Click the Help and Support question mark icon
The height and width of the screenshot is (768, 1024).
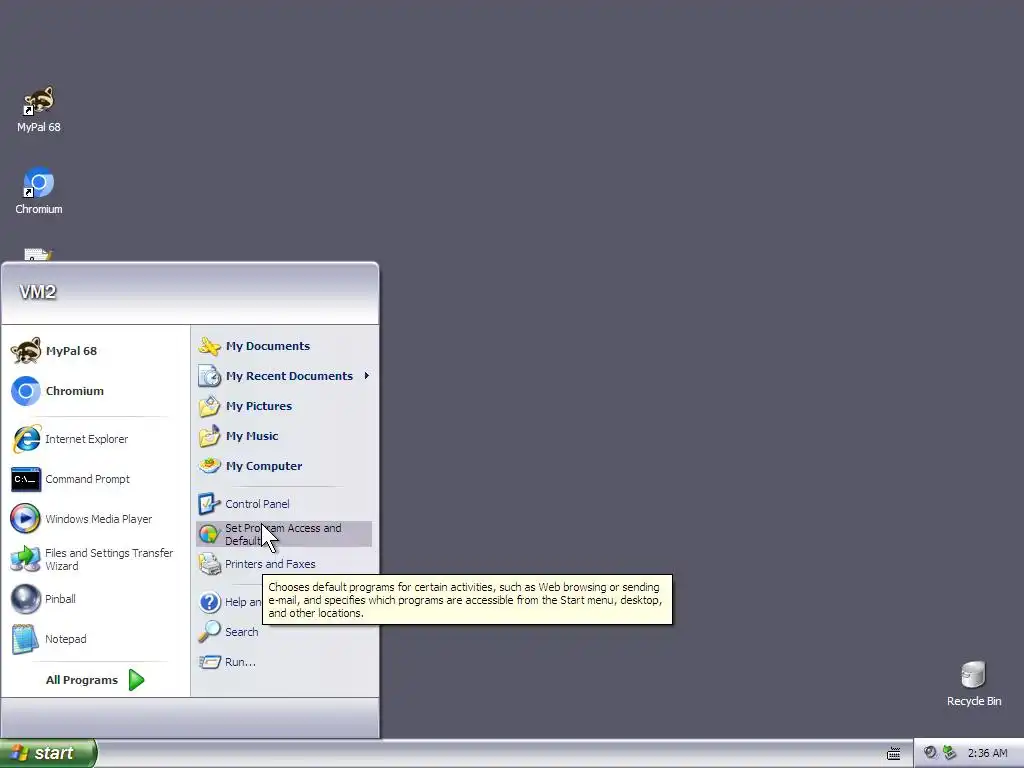click(210, 601)
